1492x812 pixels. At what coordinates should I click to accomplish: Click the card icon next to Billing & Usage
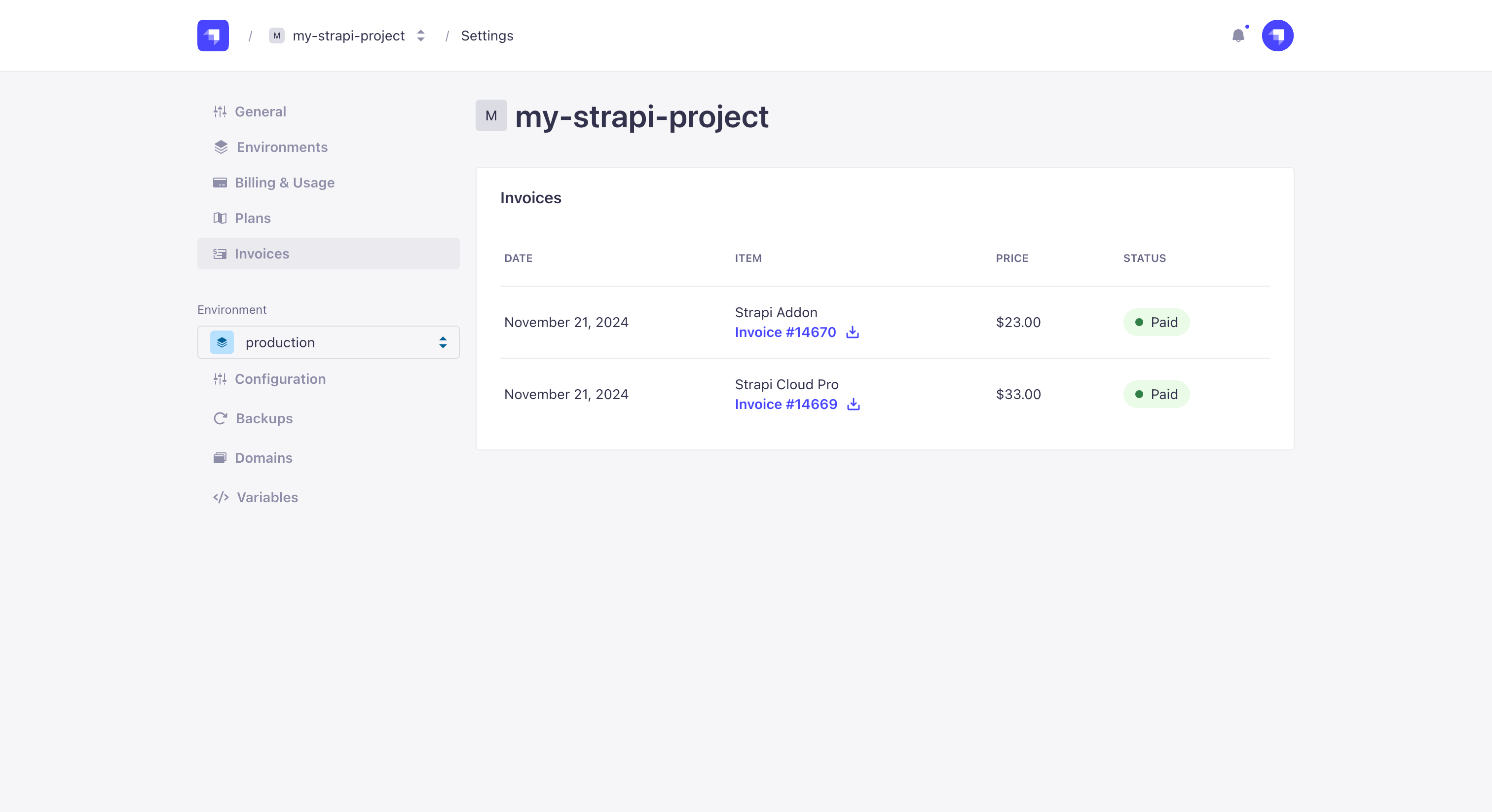[x=221, y=183]
